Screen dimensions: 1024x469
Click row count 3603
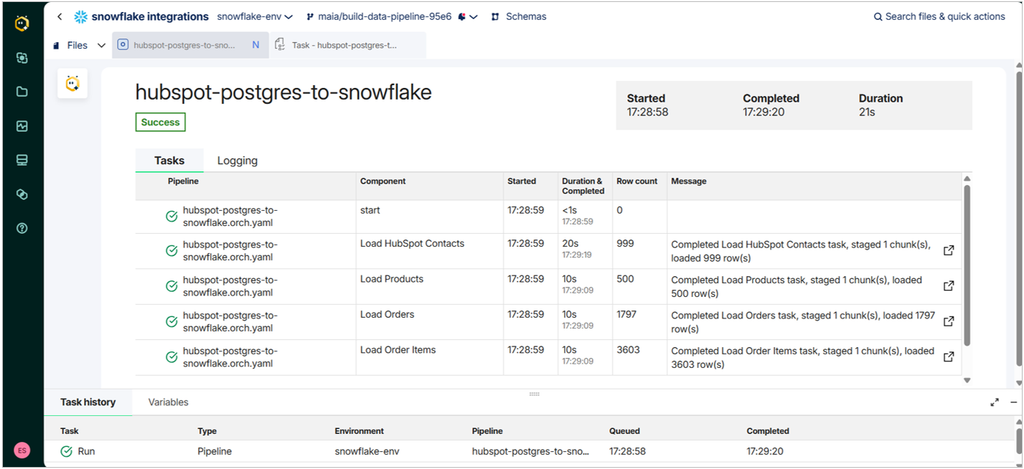[628, 350]
